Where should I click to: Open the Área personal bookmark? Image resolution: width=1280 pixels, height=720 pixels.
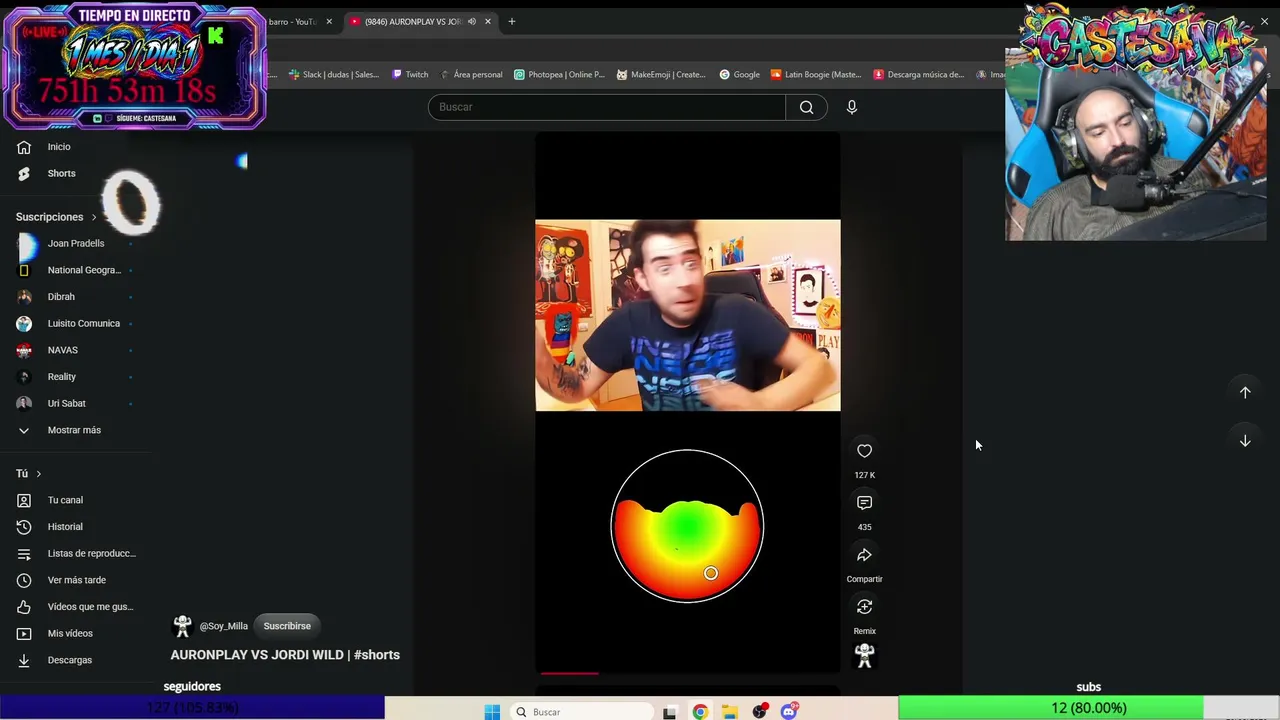471,74
